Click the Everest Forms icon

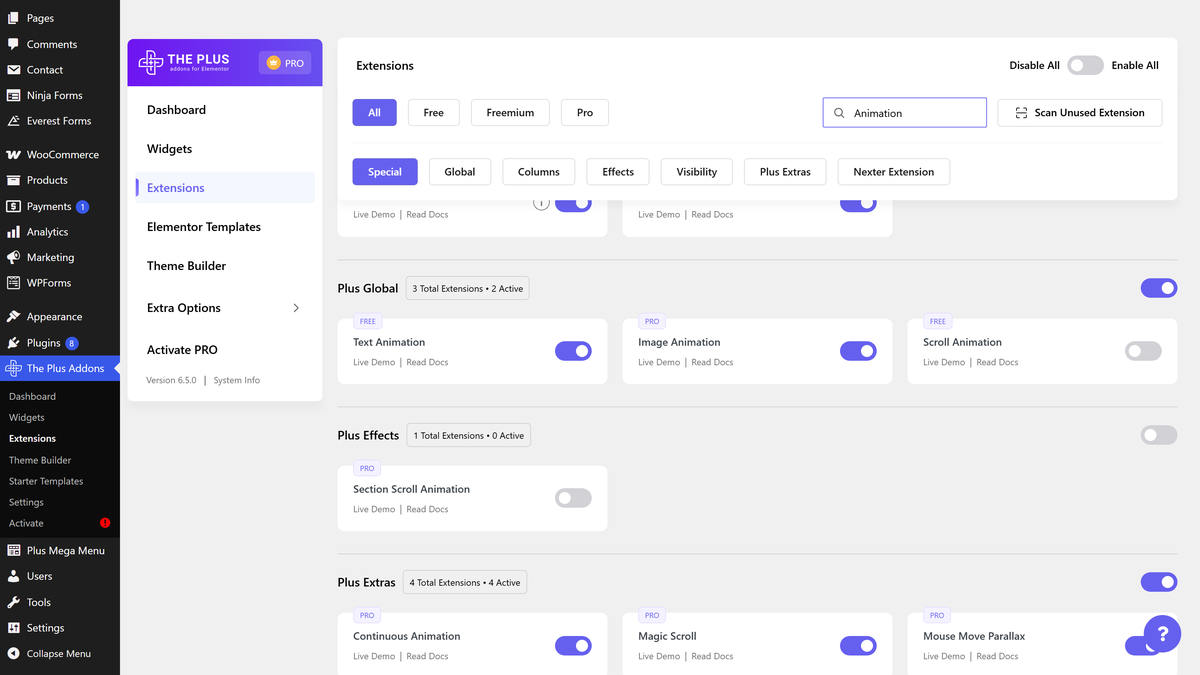(13, 121)
